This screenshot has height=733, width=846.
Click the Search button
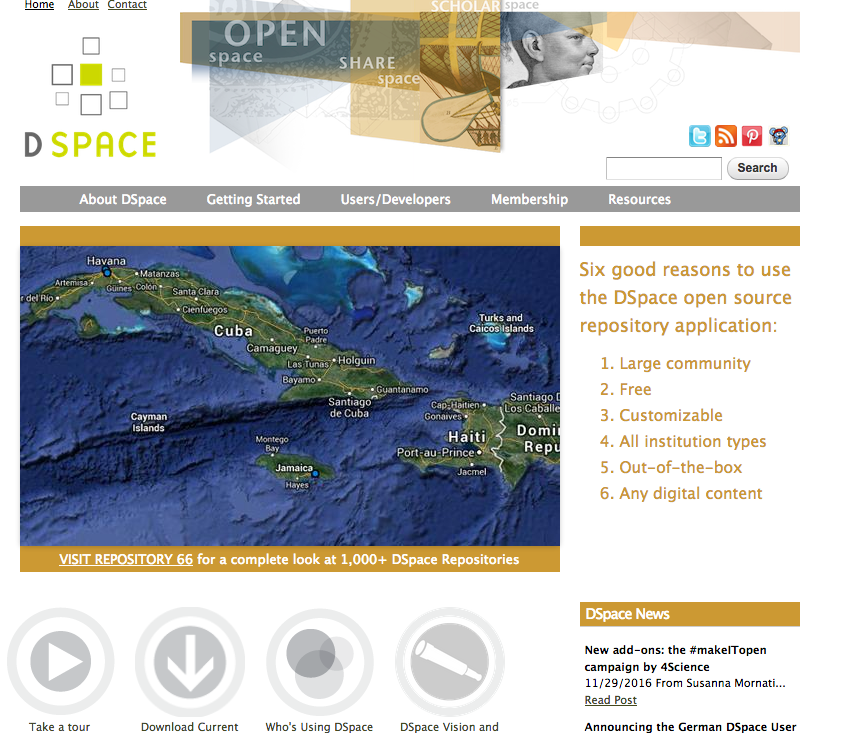coord(758,168)
